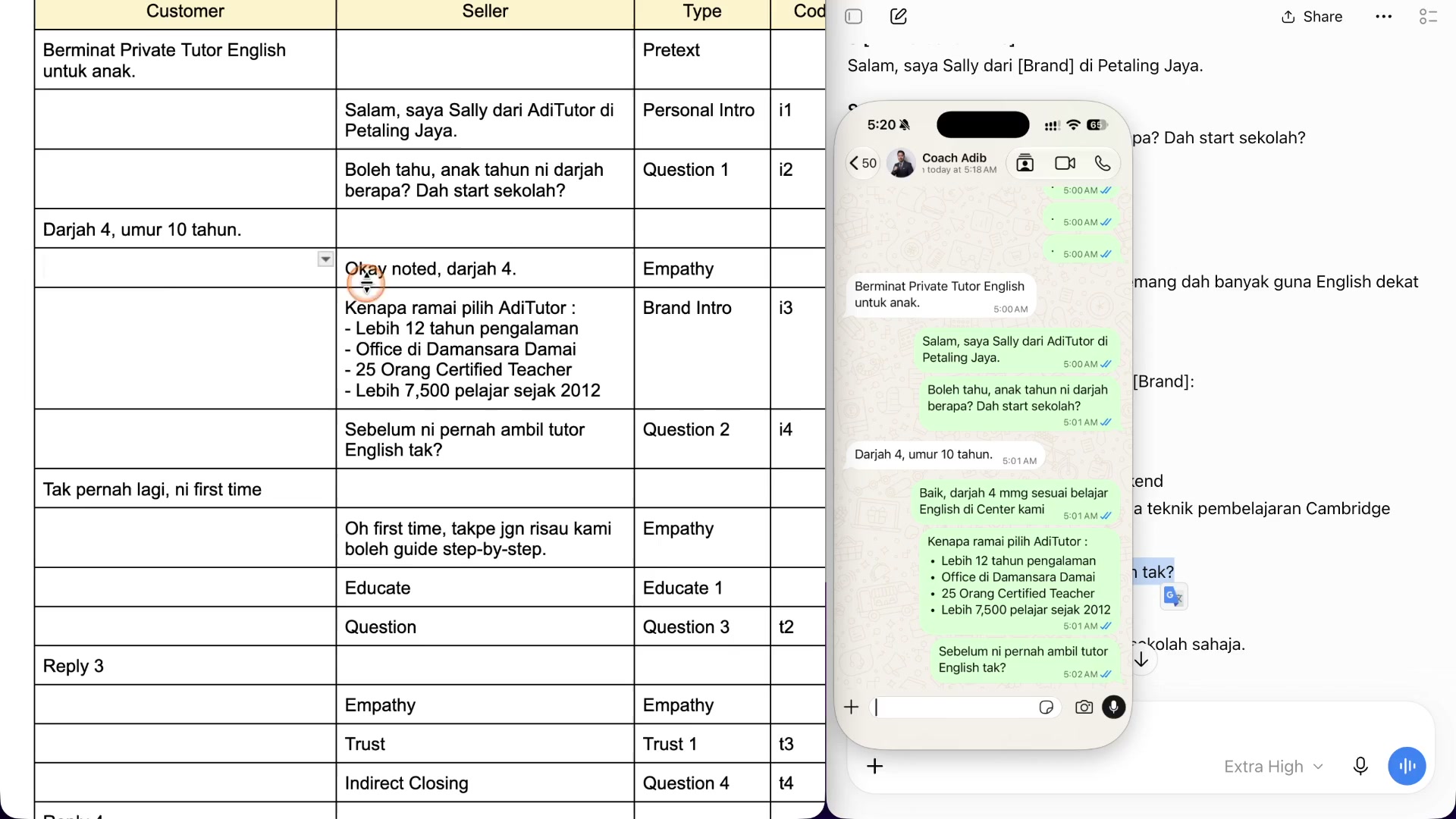Click the plus attach button in prompt box
Viewport: 1456px width, 819px height.
[x=875, y=767]
